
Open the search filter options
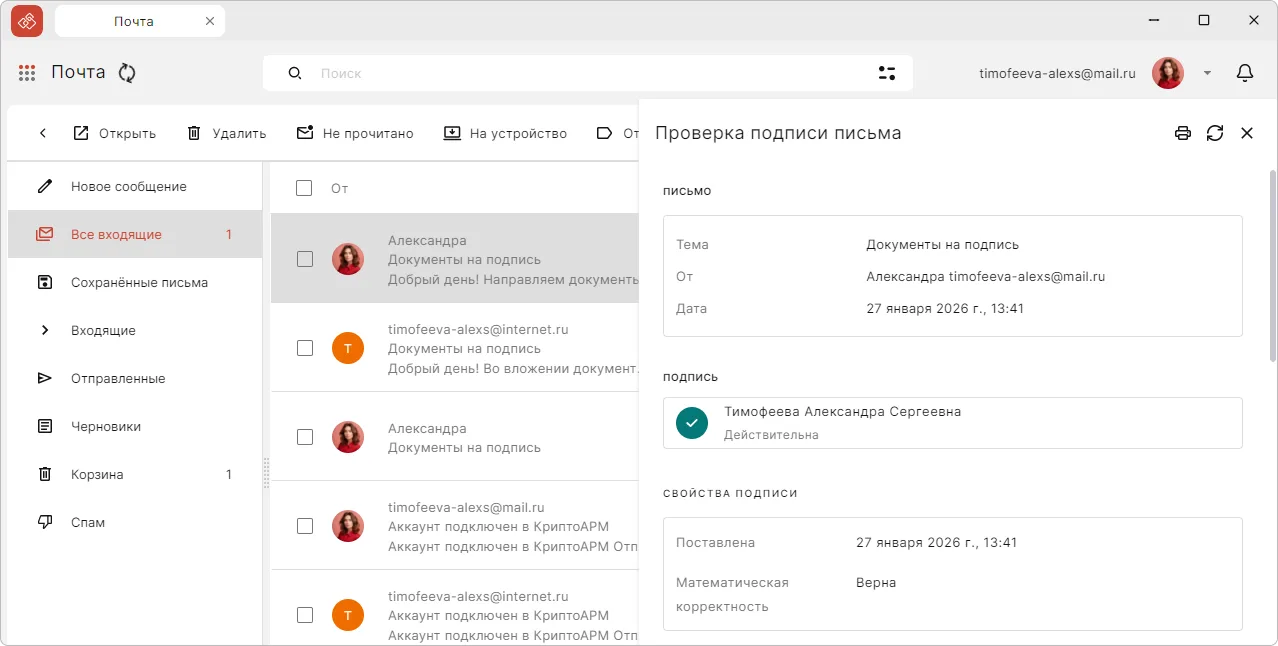888,72
